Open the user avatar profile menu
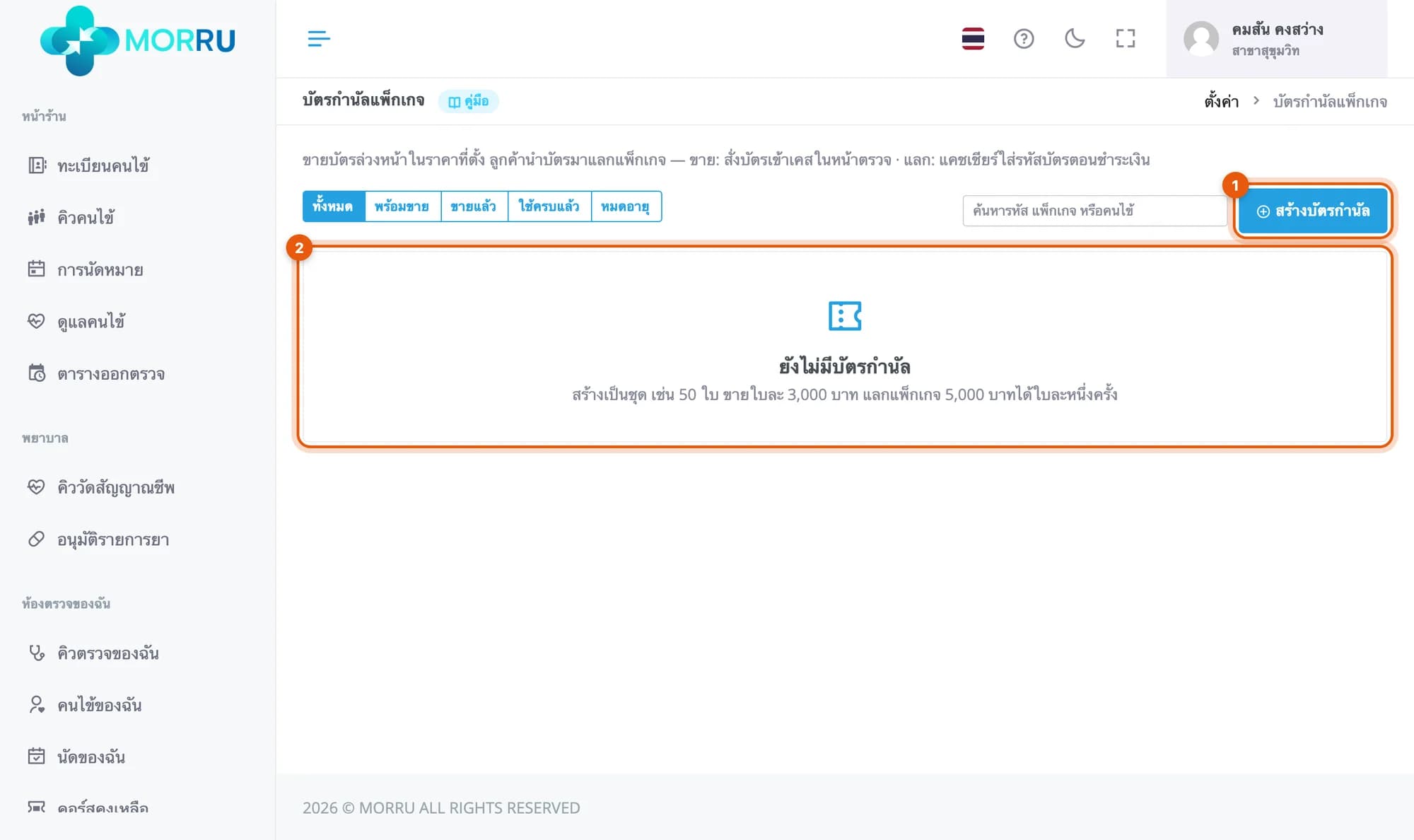This screenshot has width=1414, height=840. (1201, 39)
